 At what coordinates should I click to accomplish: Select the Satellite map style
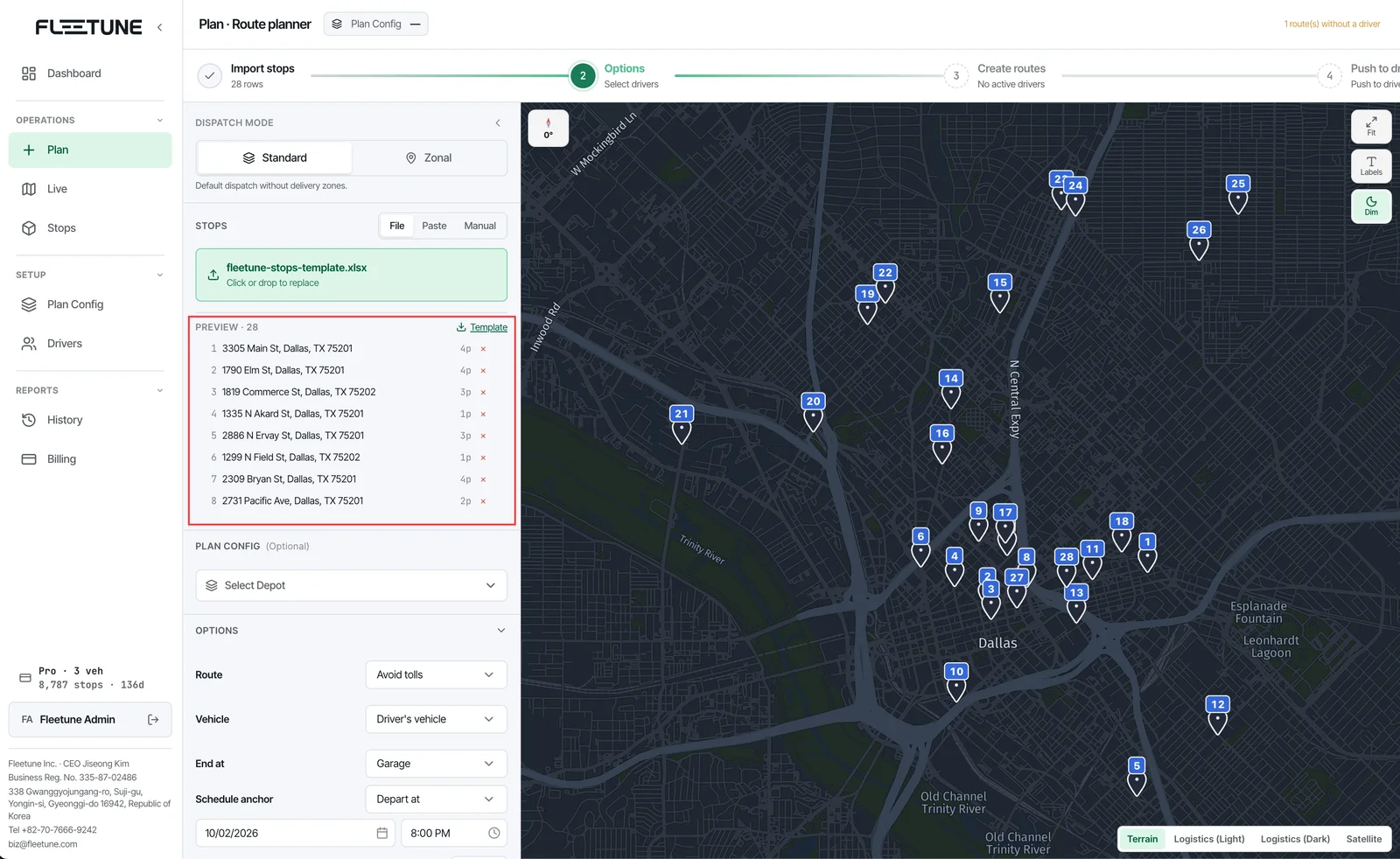(1363, 839)
